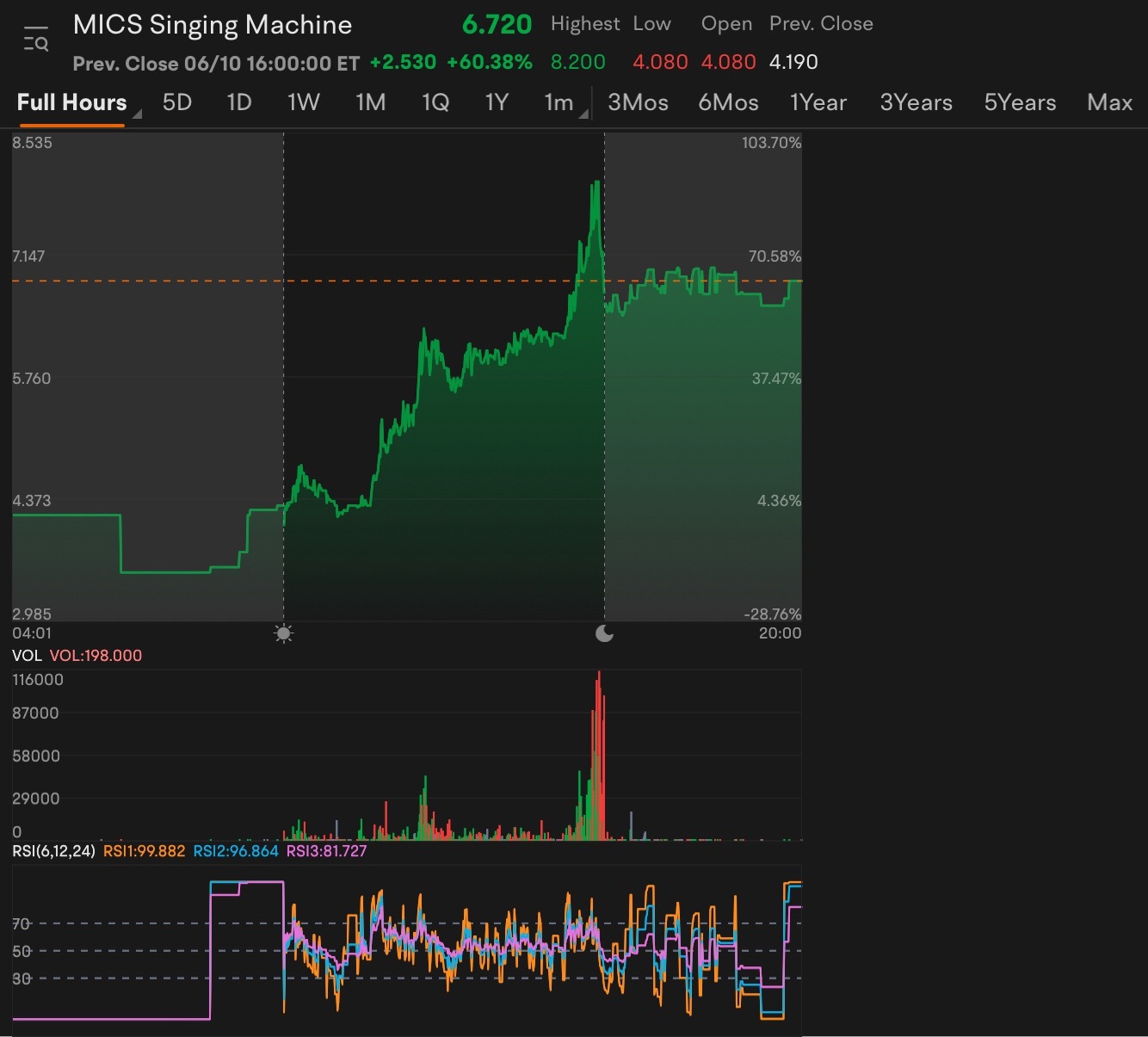Click the Prev. Close value 4.190
The width and height of the screenshot is (1148, 1037).
click(793, 62)
